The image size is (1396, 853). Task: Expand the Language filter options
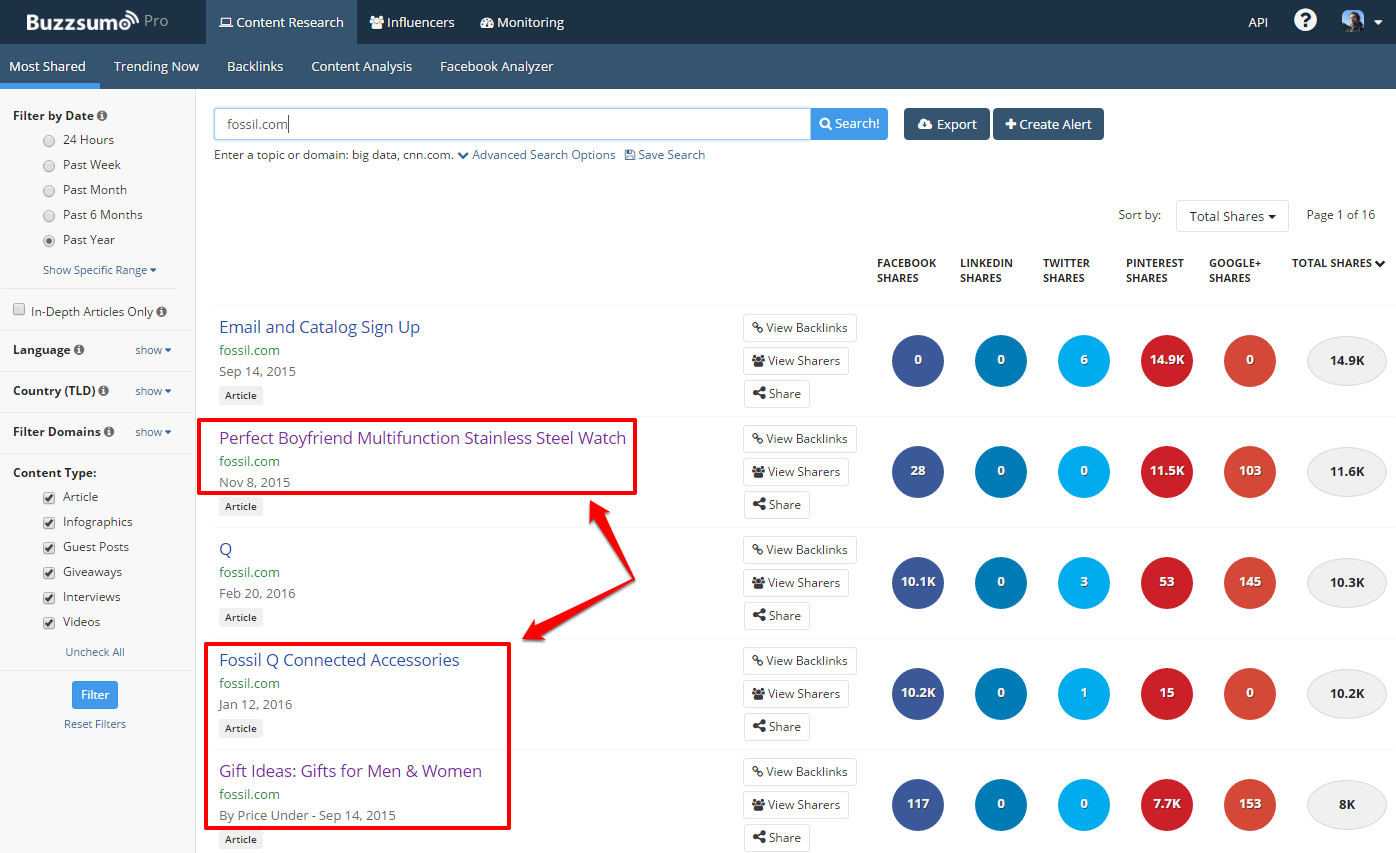[152, 349]
